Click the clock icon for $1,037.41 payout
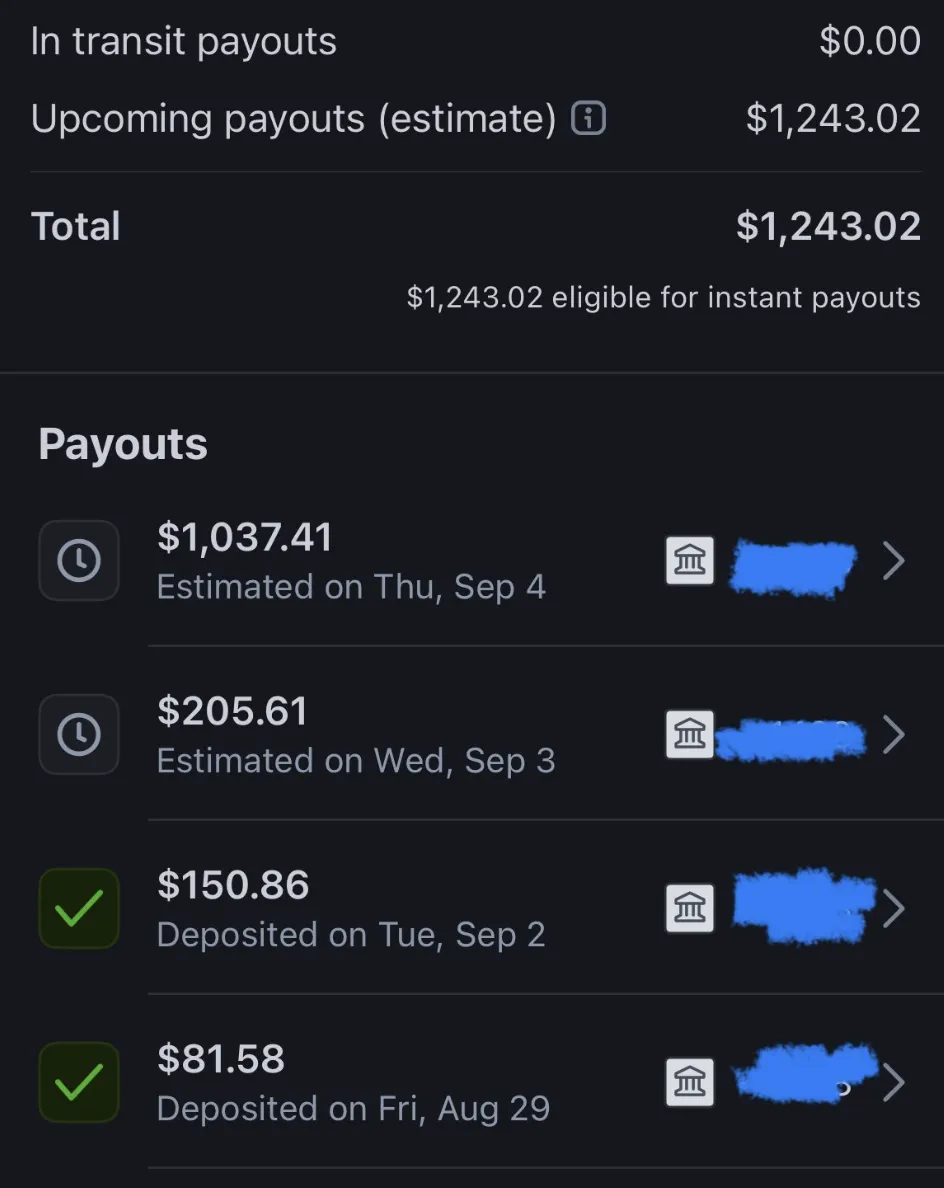The image size is (944, 1188). point(79,561)
